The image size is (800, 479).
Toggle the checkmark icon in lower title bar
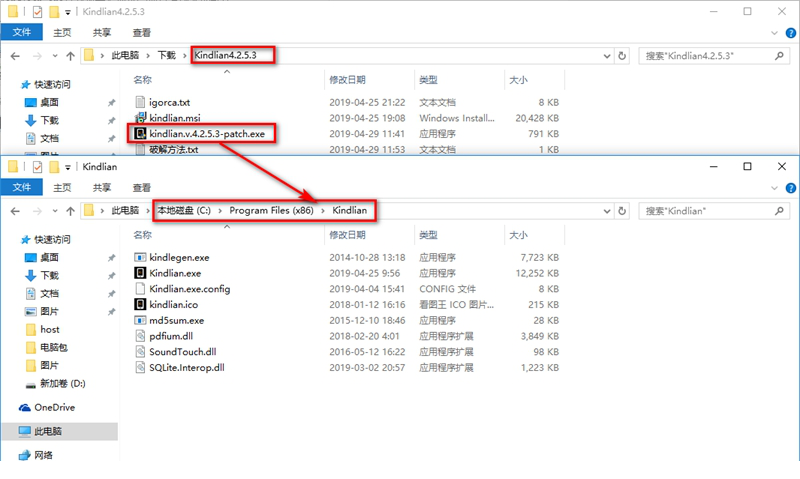coord(38,166)
